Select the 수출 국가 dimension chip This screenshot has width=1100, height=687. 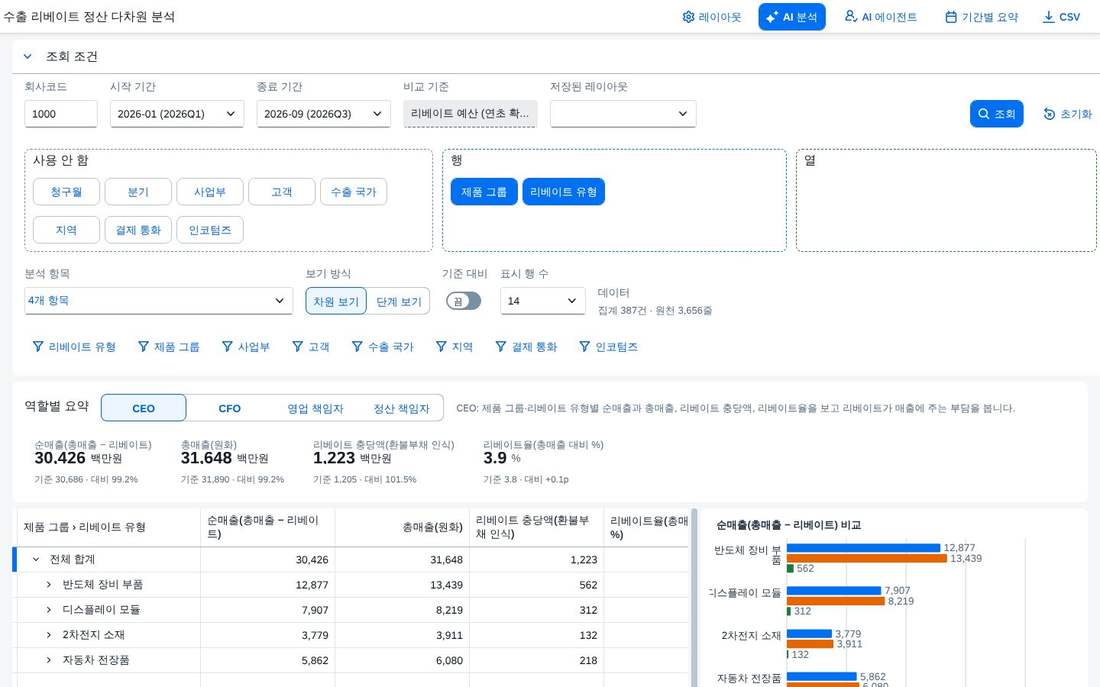(354, 192)
